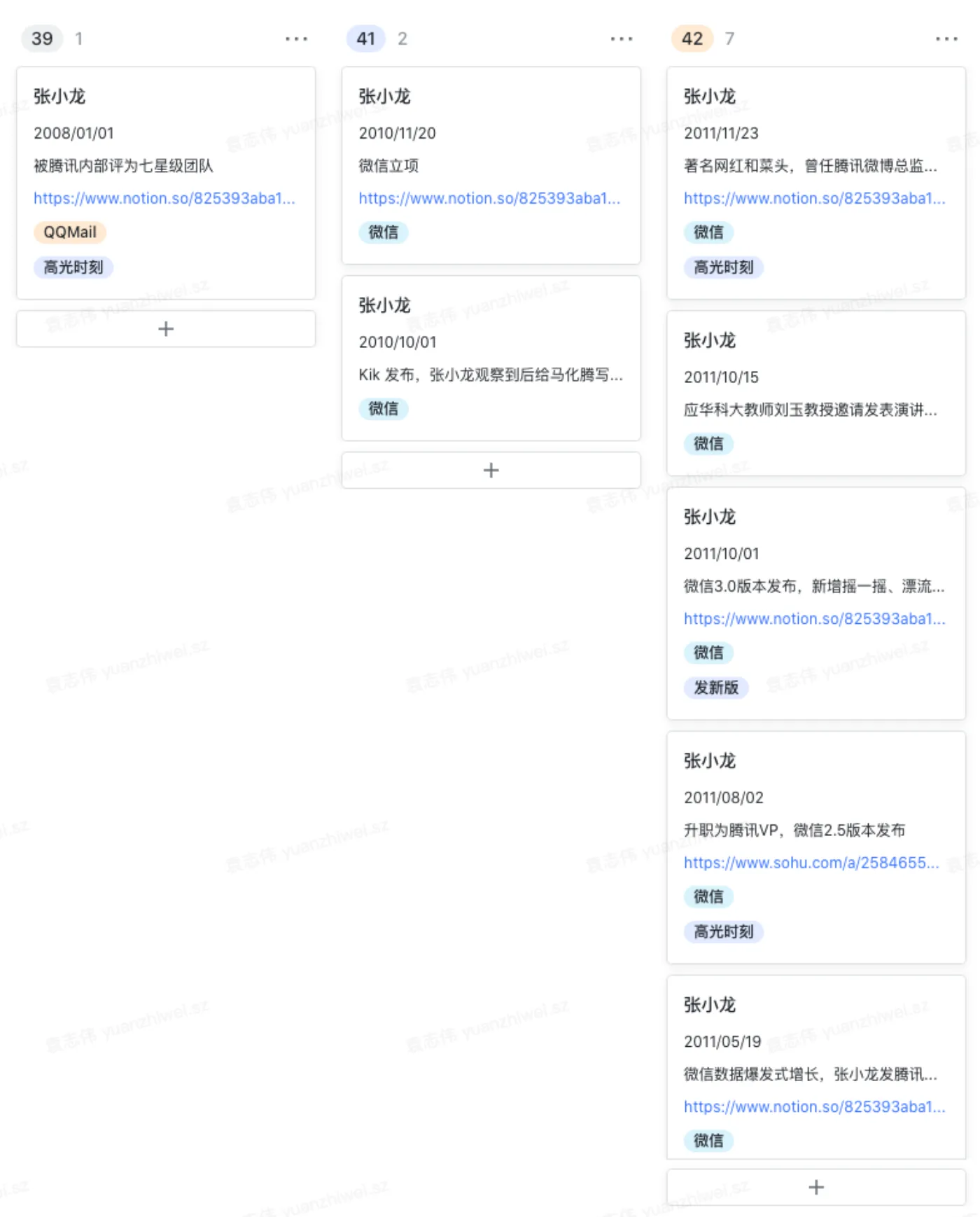Select the date 2011/11/23
Image resolution: width=980 pixels, height=1217 pixels.
coord(721,133)
